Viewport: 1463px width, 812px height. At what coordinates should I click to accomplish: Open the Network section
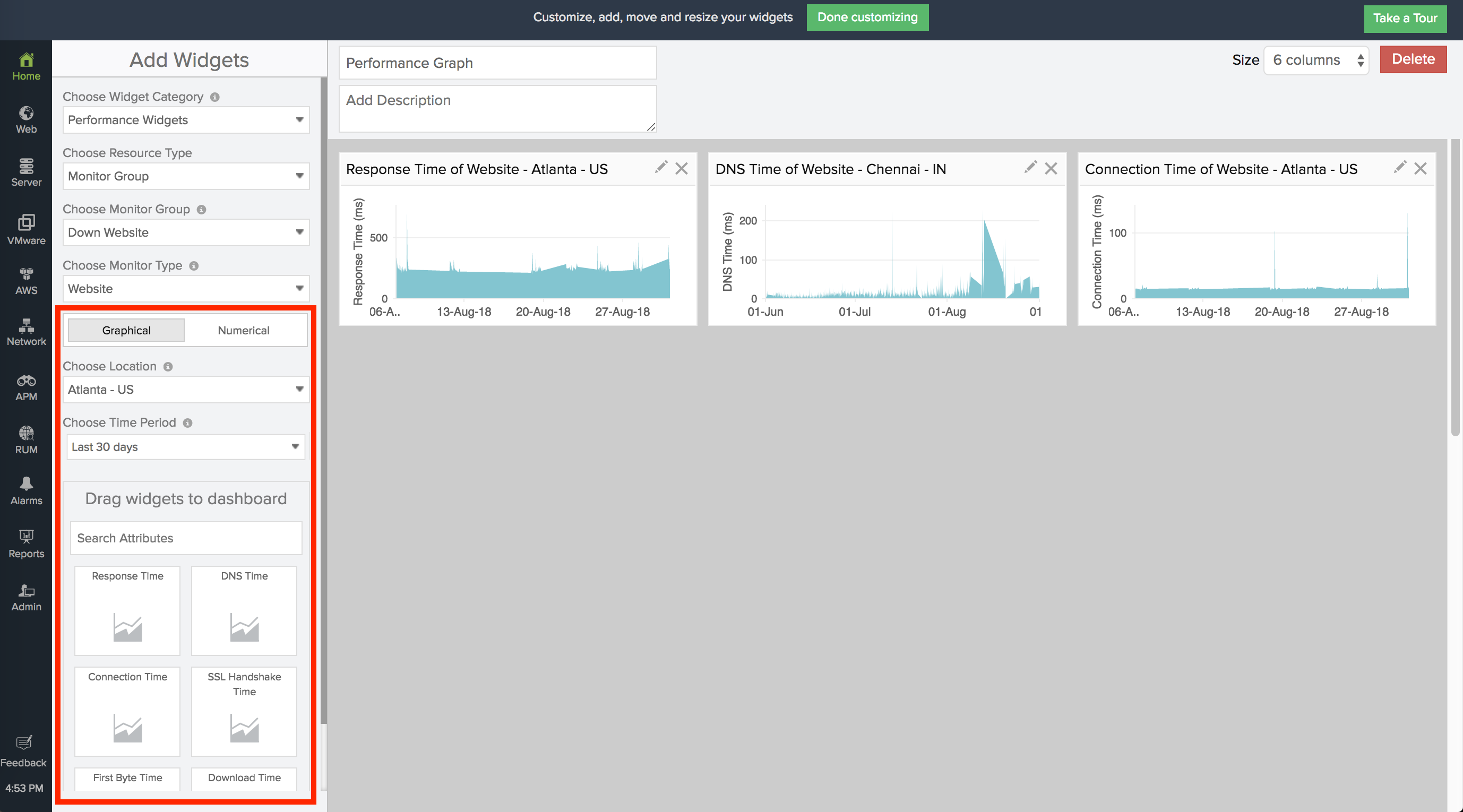[25, 331]
